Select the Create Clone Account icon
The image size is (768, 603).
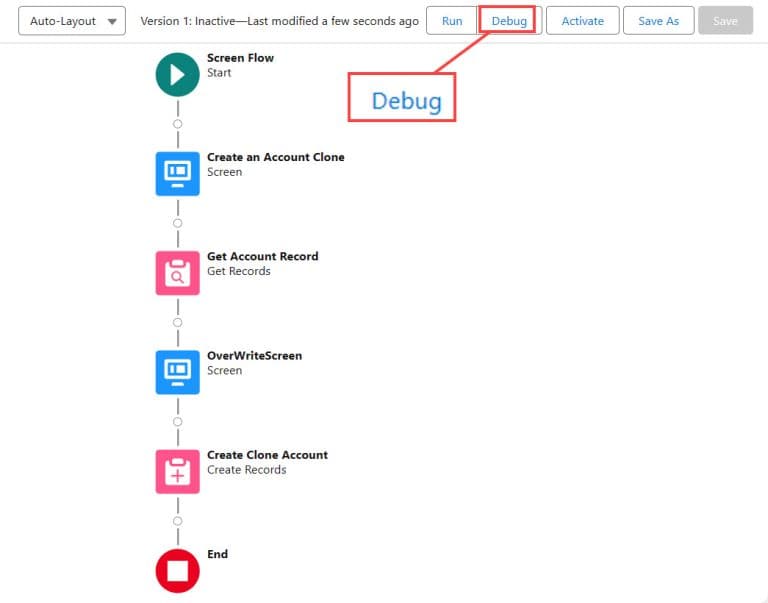tap(177, 472)
